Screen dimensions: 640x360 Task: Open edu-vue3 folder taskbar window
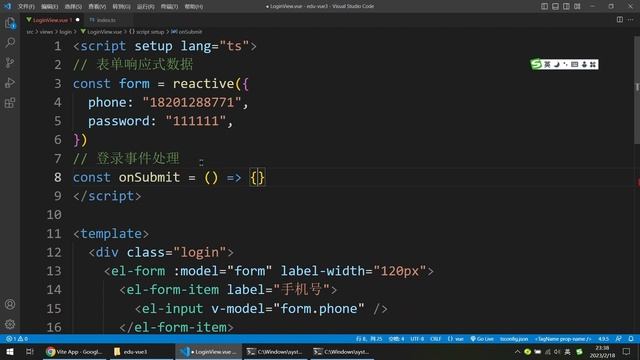tap(141, 351)
